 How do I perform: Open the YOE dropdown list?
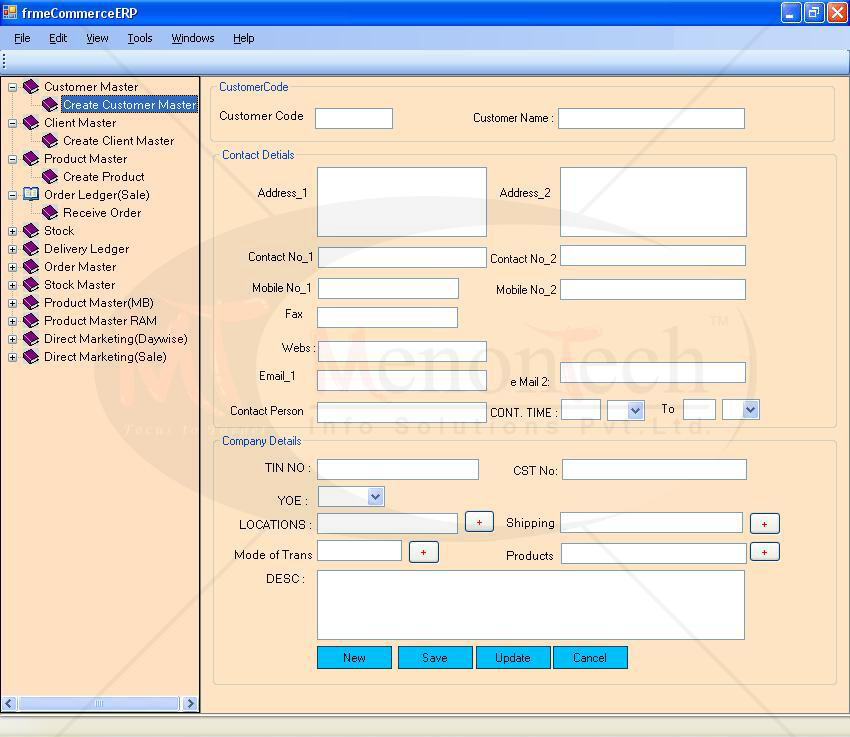coord(375,496)
